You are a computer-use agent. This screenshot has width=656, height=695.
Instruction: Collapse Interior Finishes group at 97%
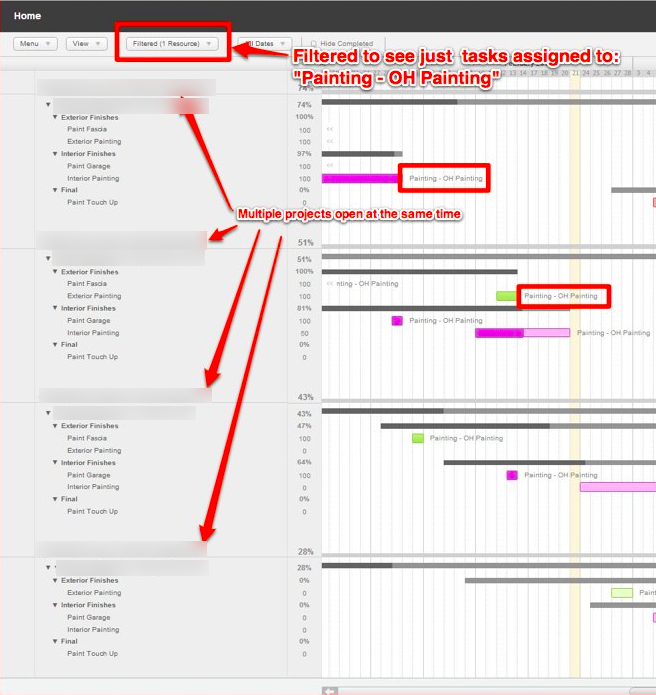coord(55,154)
